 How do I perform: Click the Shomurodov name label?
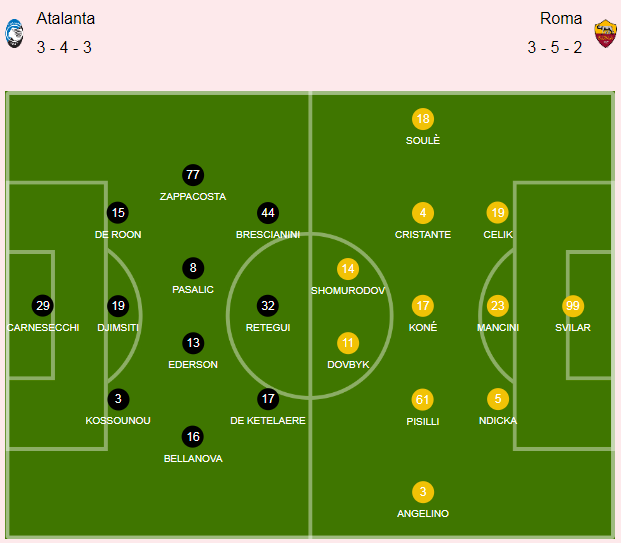pyautogui.click(x=348, y=291)
